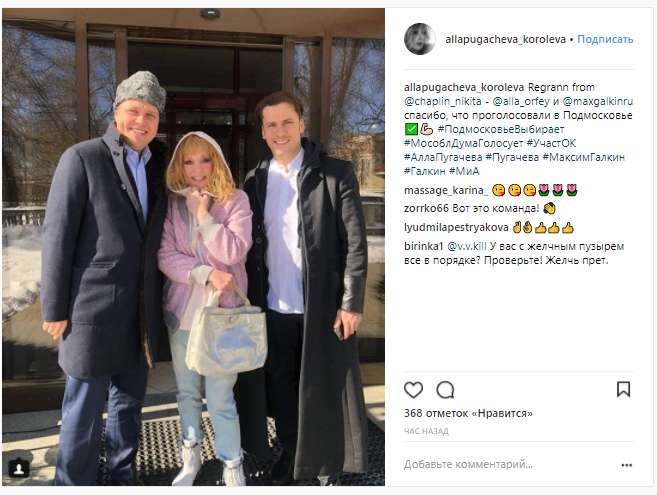The width and height of the screenshot is (657, 495).
Task: Open @maxgalkinru mention
Action: tap(598, 101)
